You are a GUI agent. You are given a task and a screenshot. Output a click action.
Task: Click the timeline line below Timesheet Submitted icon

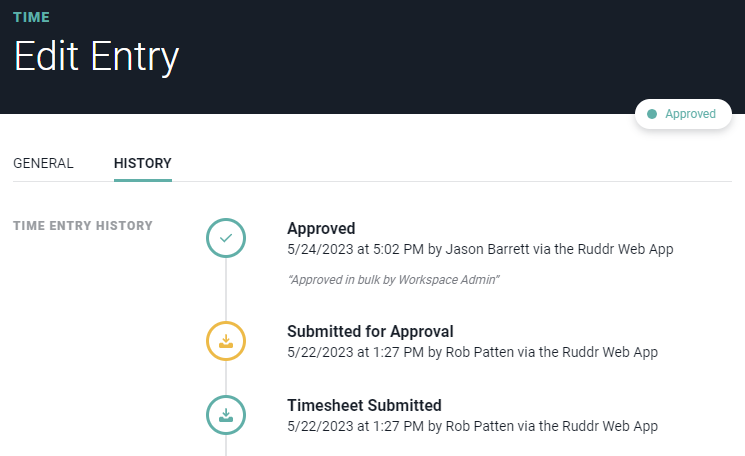(x=226, y=446)
